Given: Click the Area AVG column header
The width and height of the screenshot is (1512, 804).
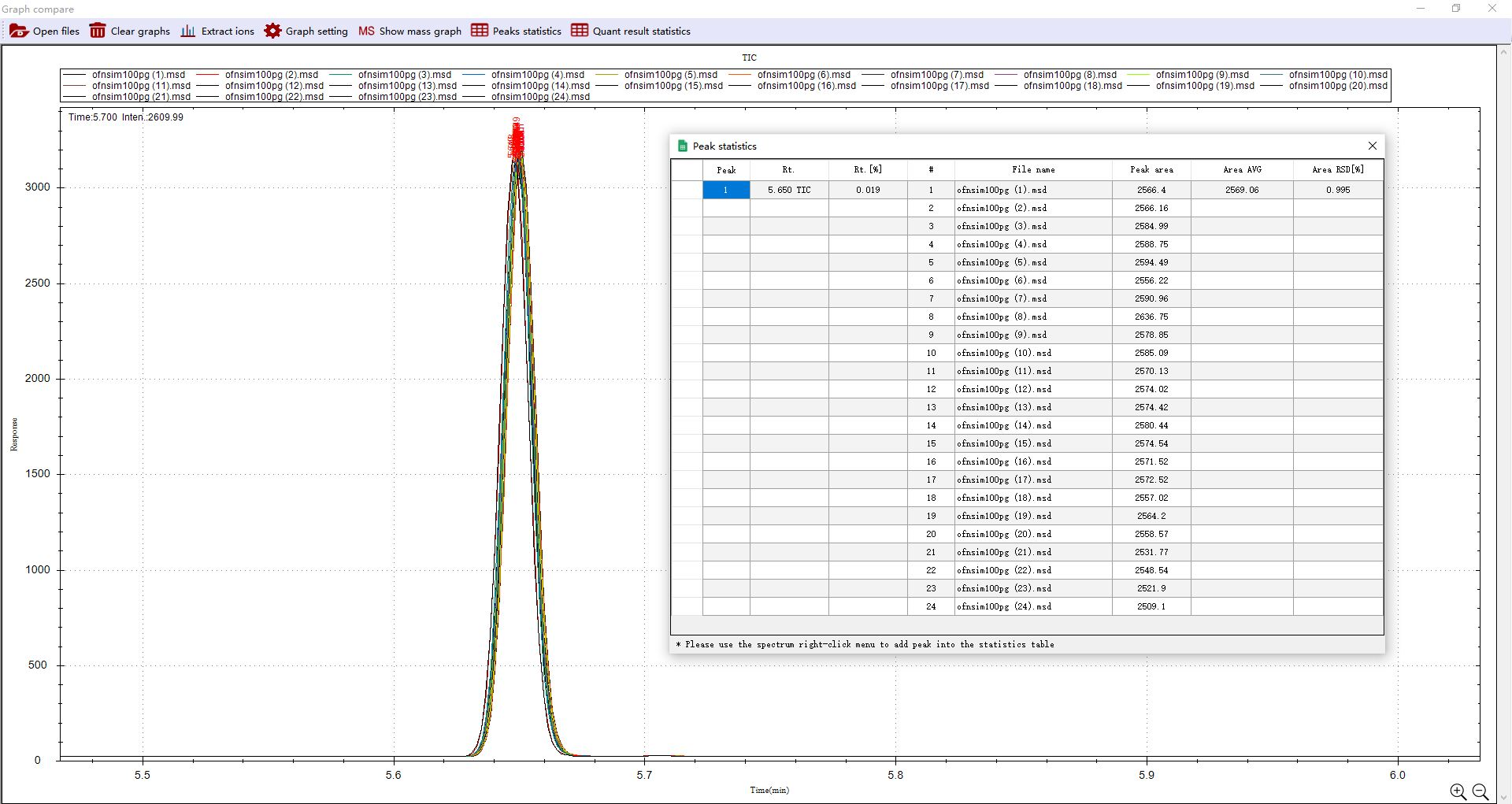Looking at the screenshot, I should [x=1242, y=169].
